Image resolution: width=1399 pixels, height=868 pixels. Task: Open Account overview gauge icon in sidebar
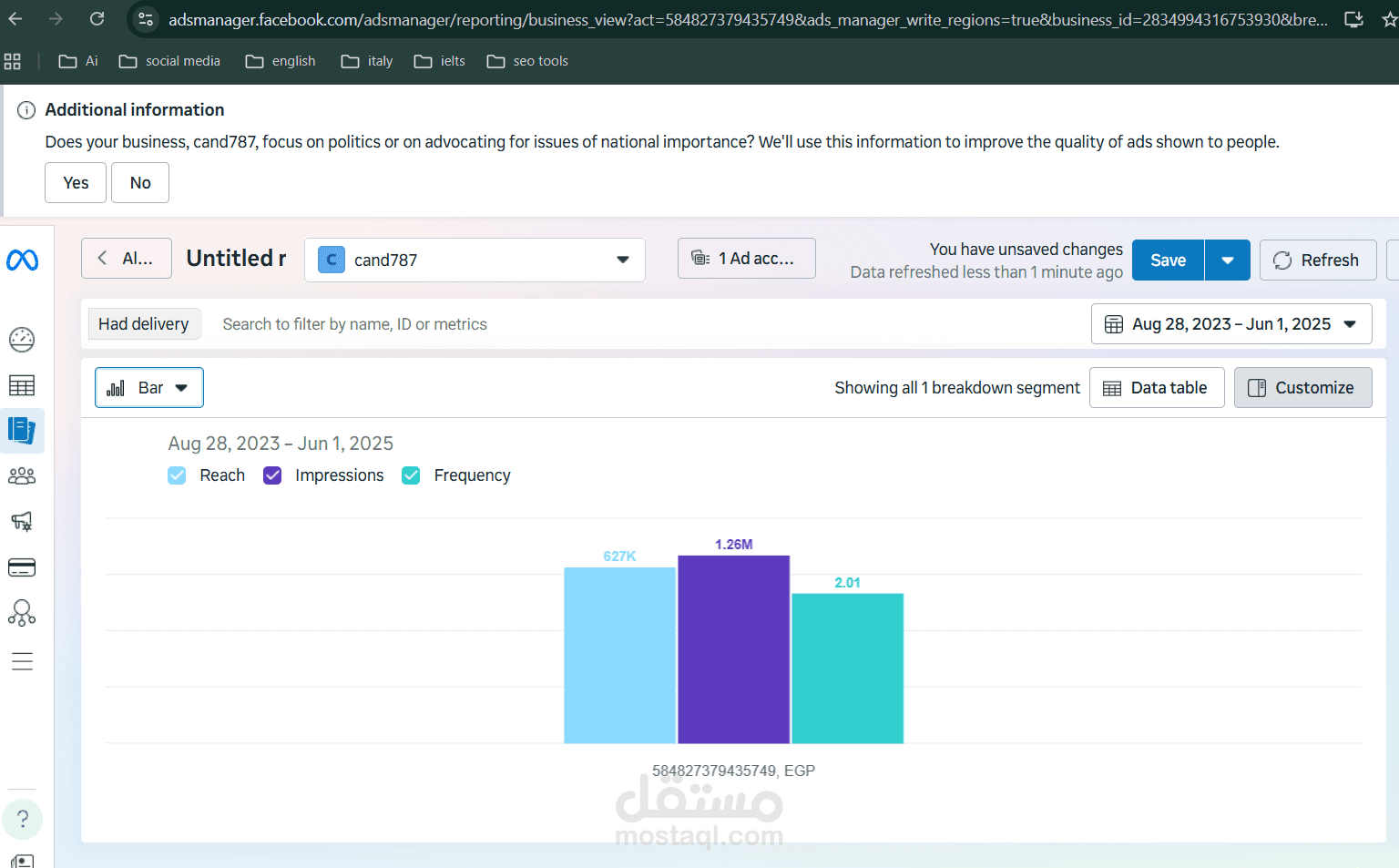(22, 340)
